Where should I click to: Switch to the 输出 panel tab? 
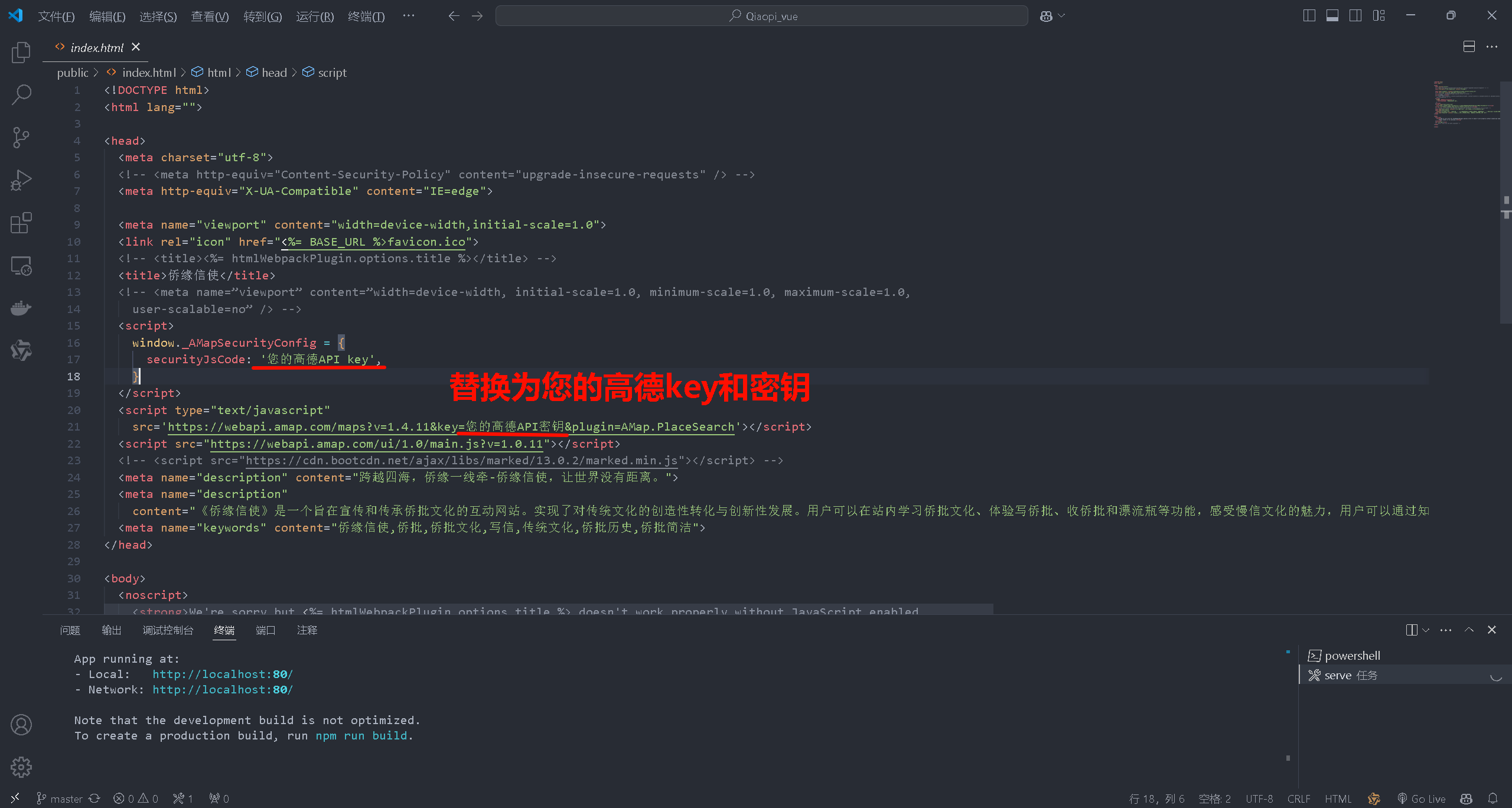tap(111, 630)
